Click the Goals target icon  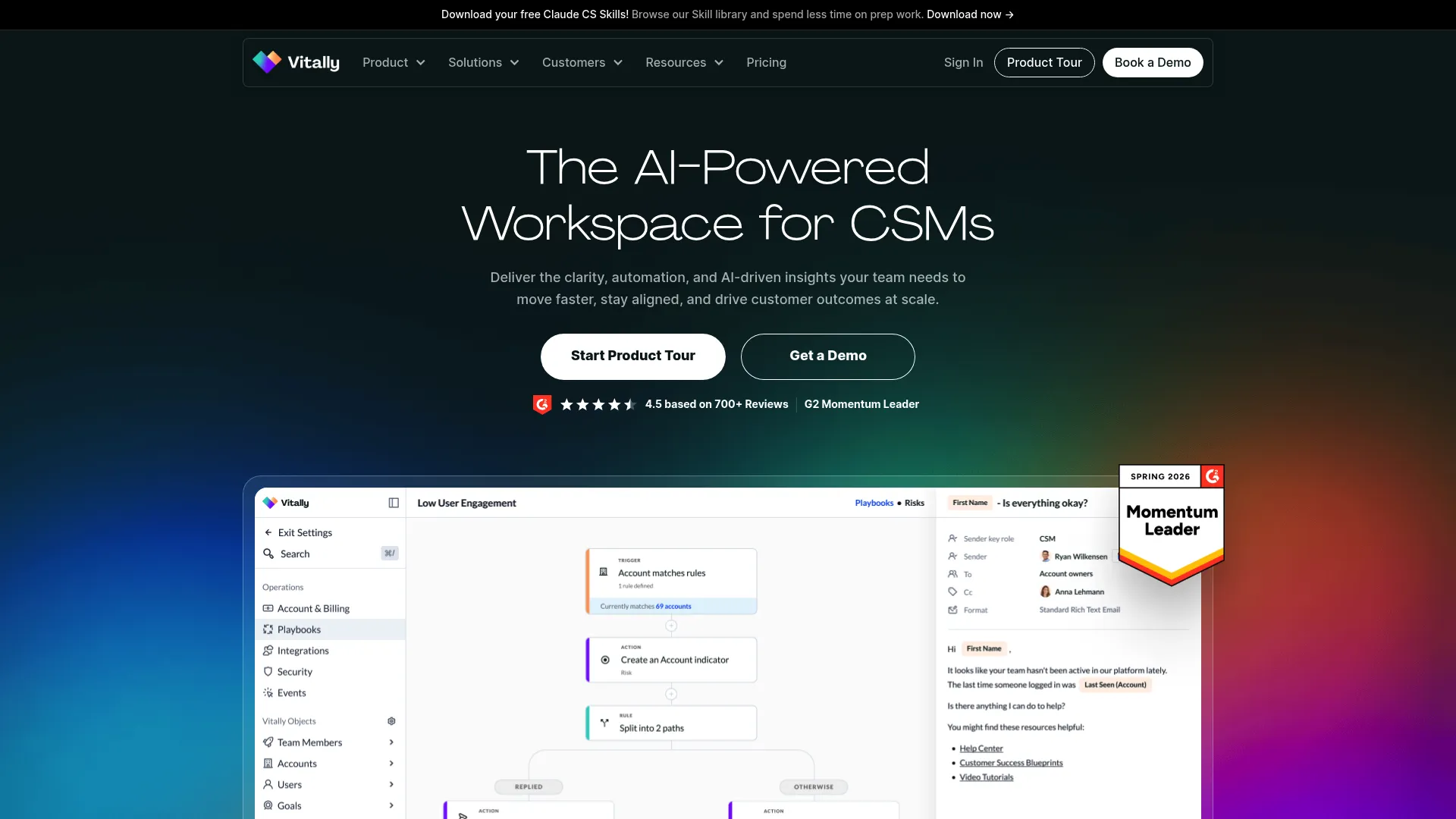tap(268, 805)
